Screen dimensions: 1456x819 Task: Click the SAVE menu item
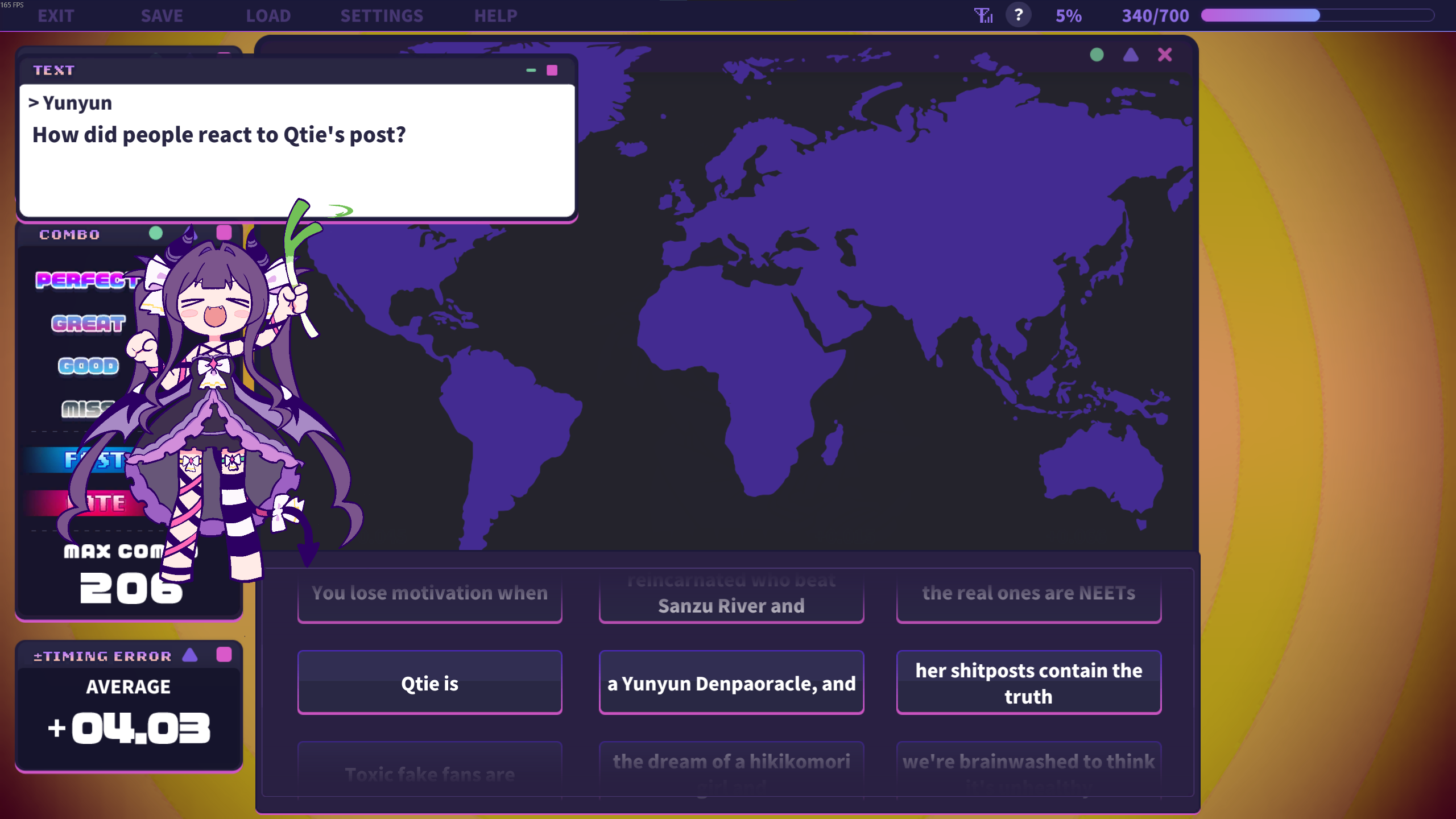162,16
